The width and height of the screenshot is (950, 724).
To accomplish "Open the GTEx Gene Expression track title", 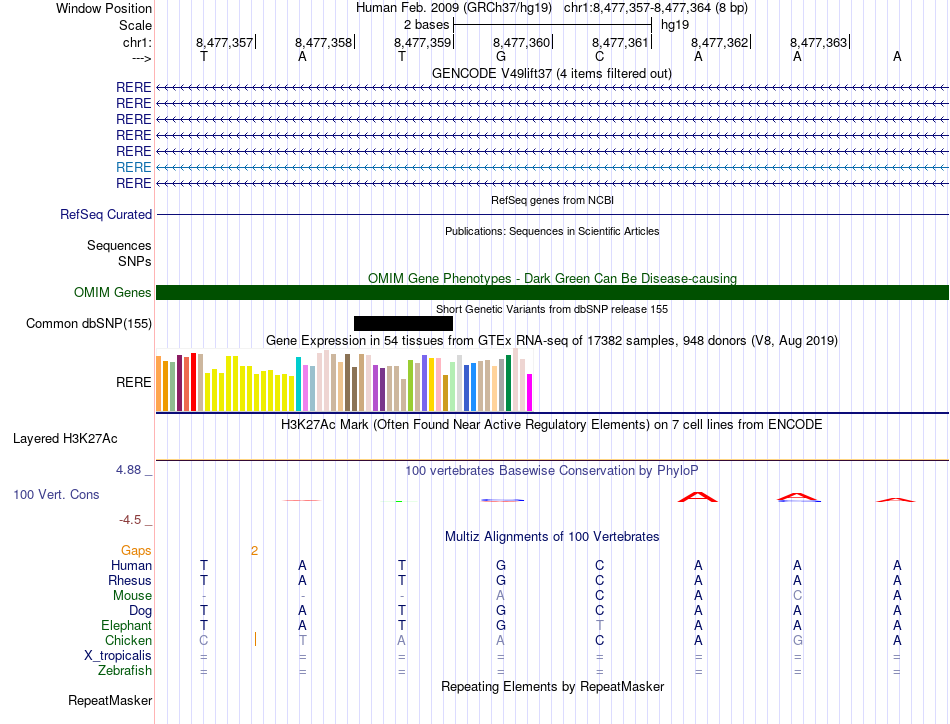I will (552, 340).
